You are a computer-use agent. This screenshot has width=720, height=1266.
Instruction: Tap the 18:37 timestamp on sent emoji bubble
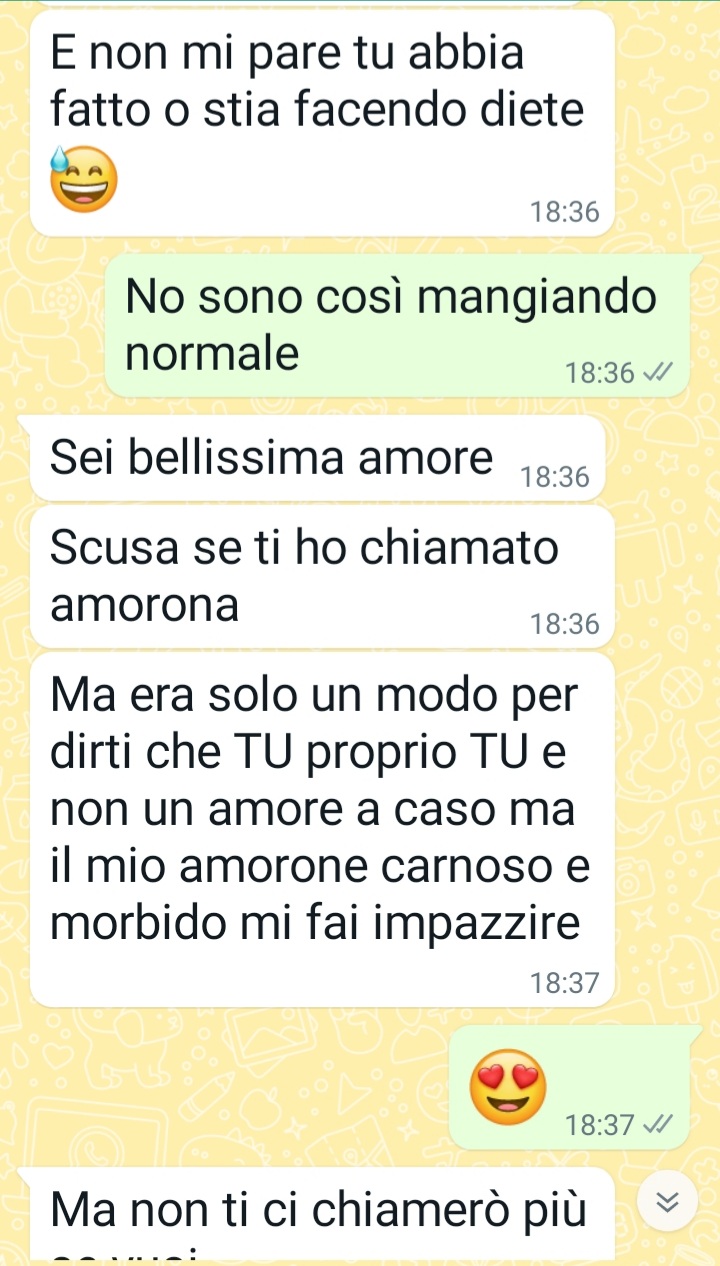pyautogui.click(x=600, y=1125)
